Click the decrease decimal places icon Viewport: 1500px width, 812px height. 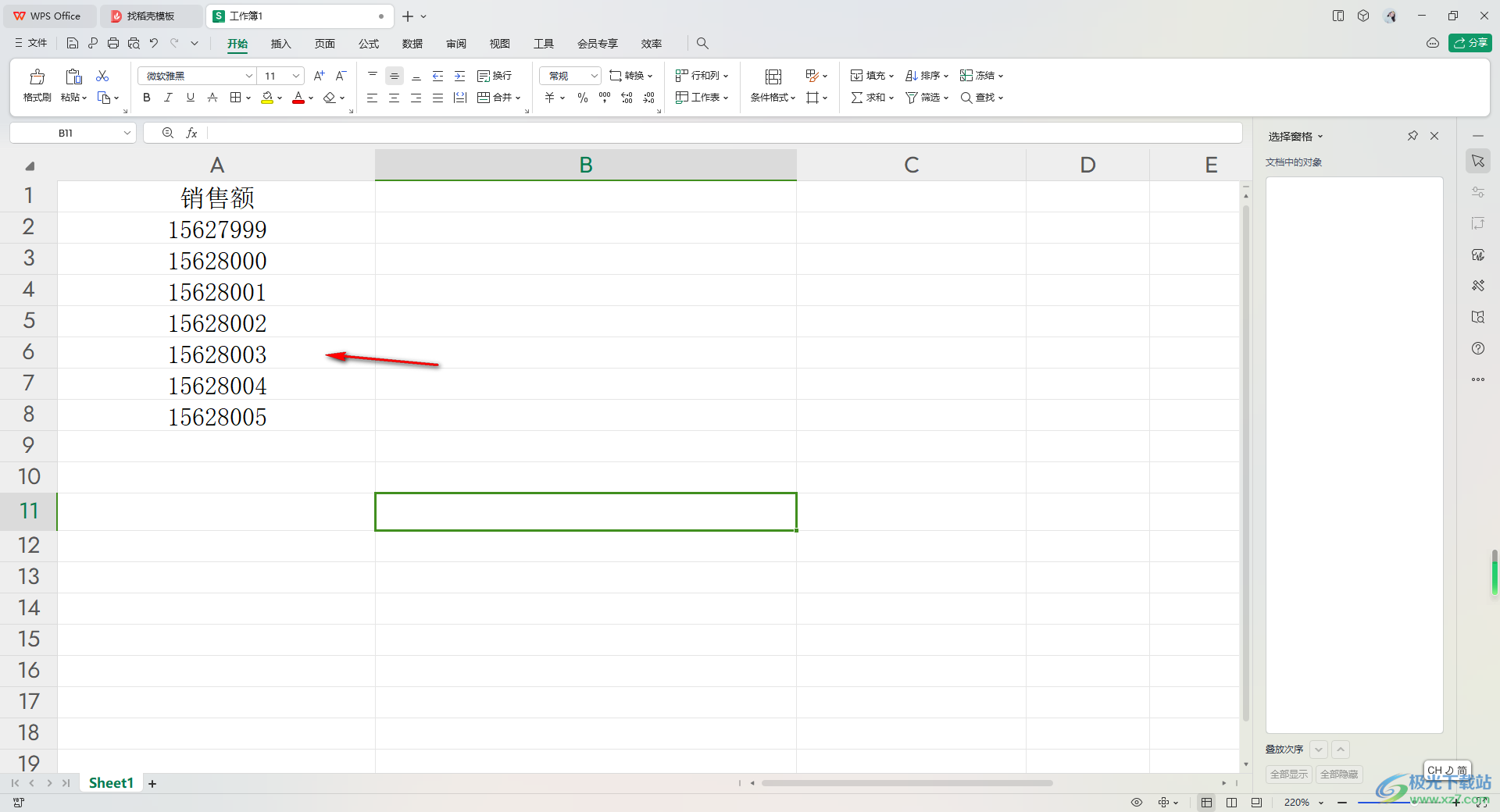click(649, 98)
